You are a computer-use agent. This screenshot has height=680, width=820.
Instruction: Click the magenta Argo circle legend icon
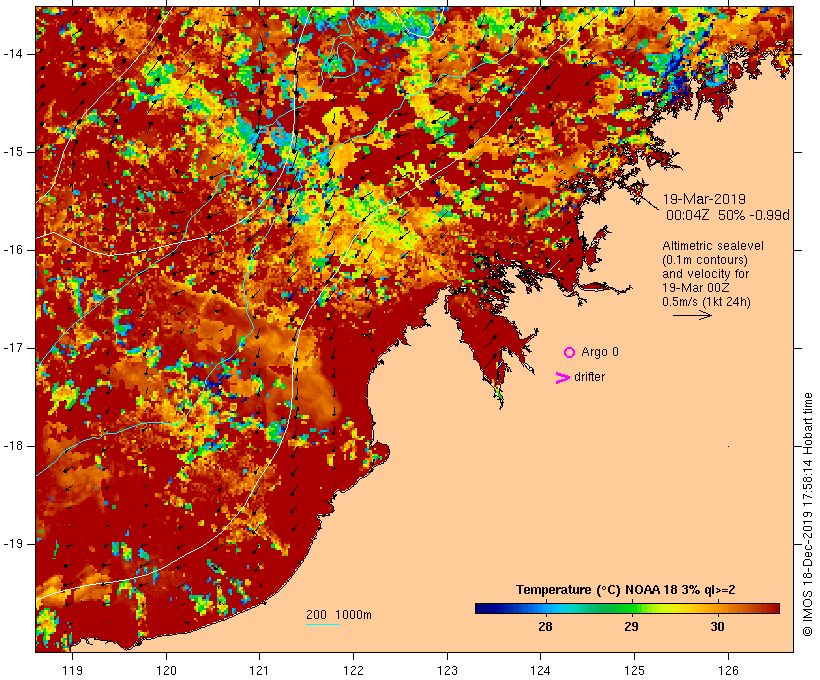tap(570, 353)
